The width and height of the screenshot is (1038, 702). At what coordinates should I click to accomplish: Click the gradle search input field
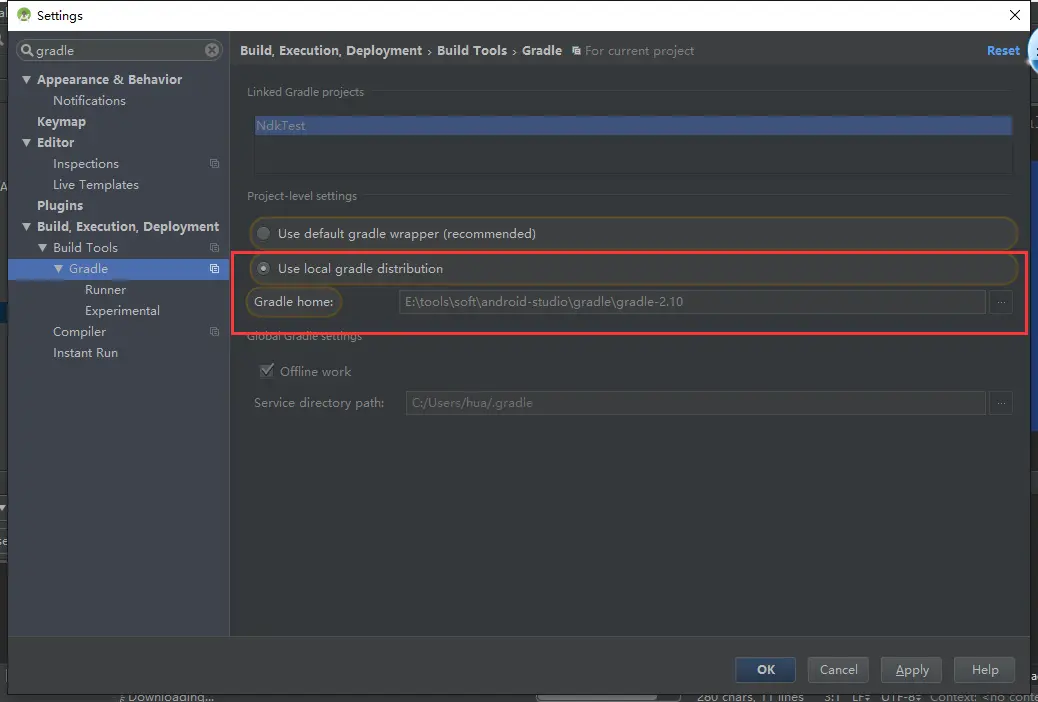click(x=119, y=50)
